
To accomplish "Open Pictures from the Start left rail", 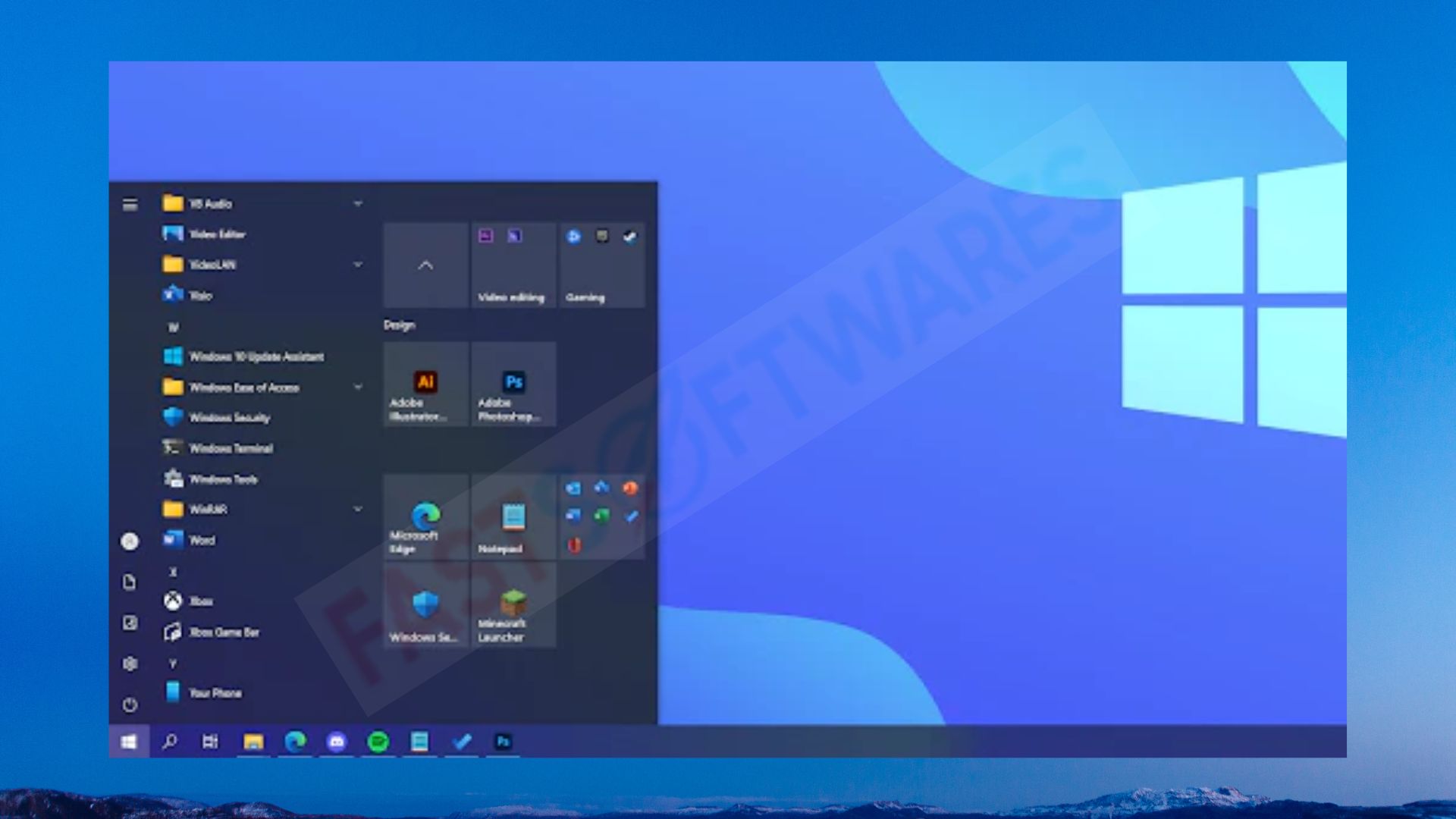I will pos(130,623).
